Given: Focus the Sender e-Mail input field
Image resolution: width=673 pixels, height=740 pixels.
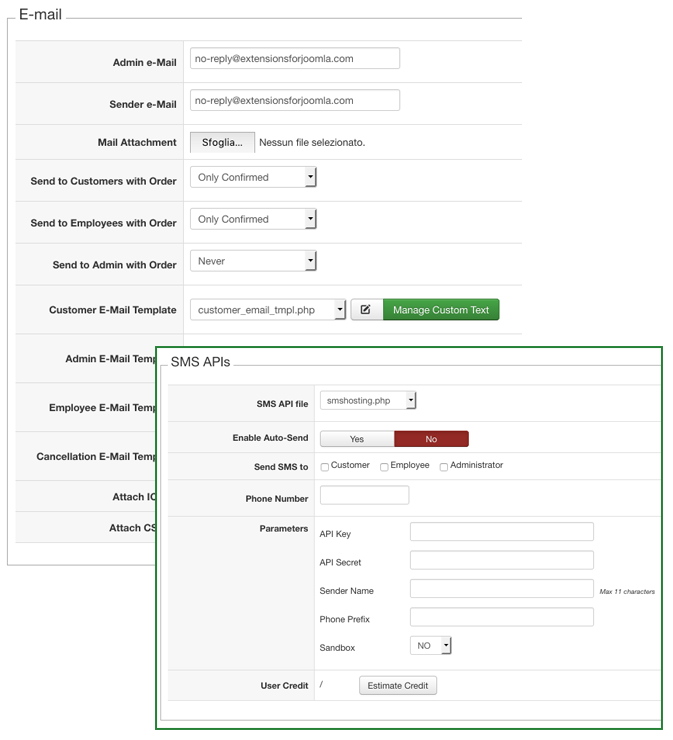Looking at the screenshot, I should (x=295, y=101).
